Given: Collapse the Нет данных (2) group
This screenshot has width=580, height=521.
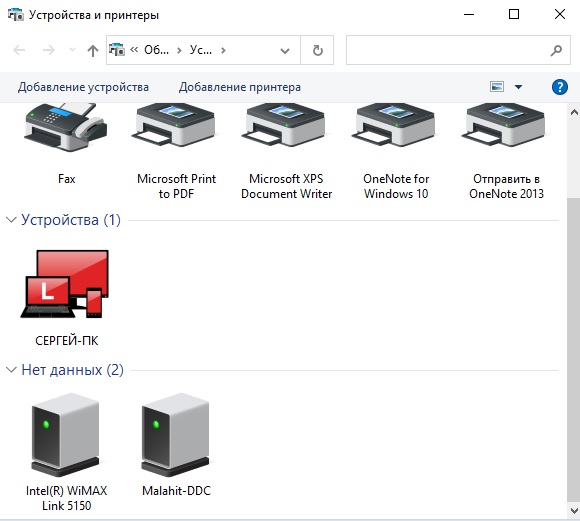Looking at the screenshot, I should (x=11, y=370).
